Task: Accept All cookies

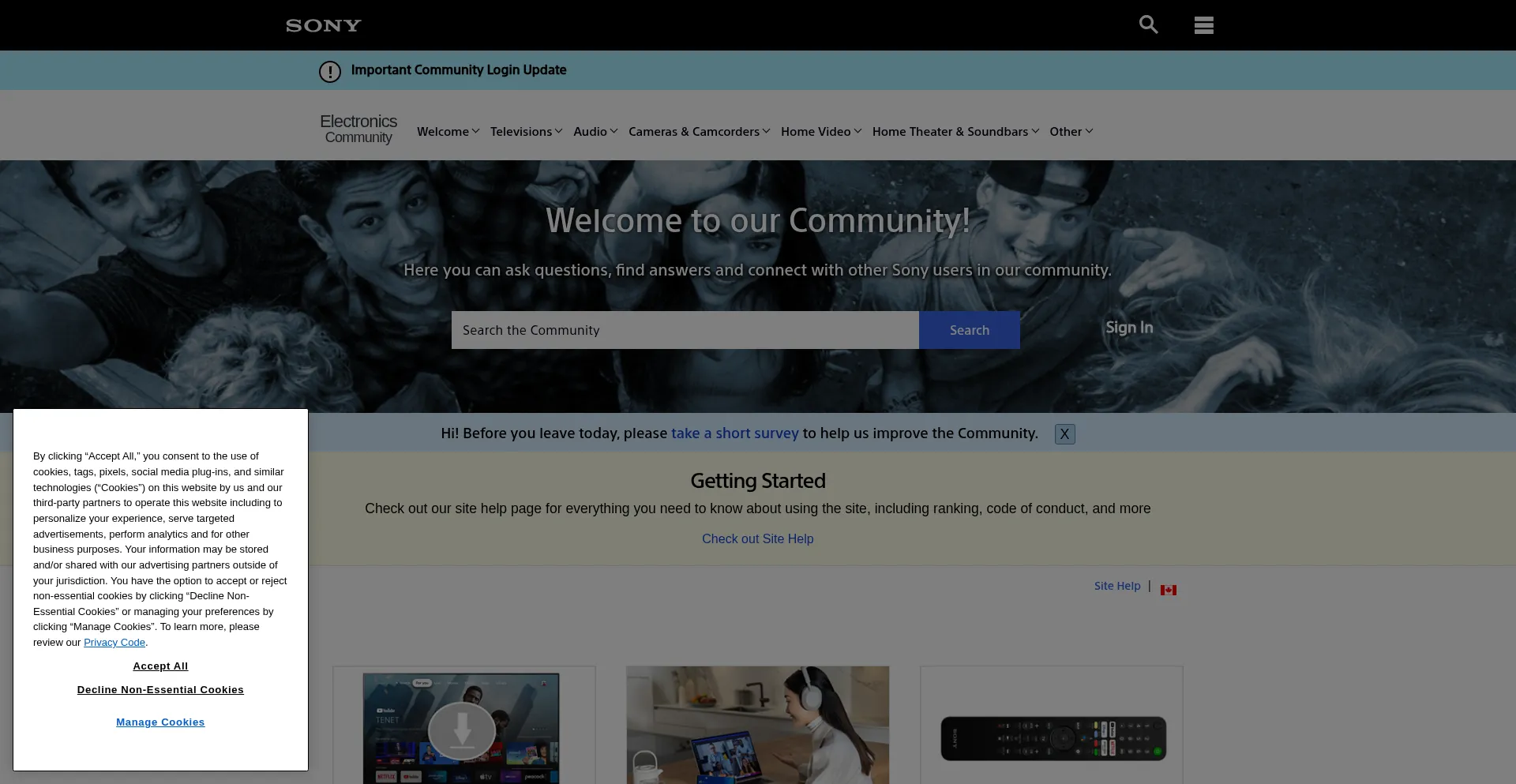Action: point(160,666)
